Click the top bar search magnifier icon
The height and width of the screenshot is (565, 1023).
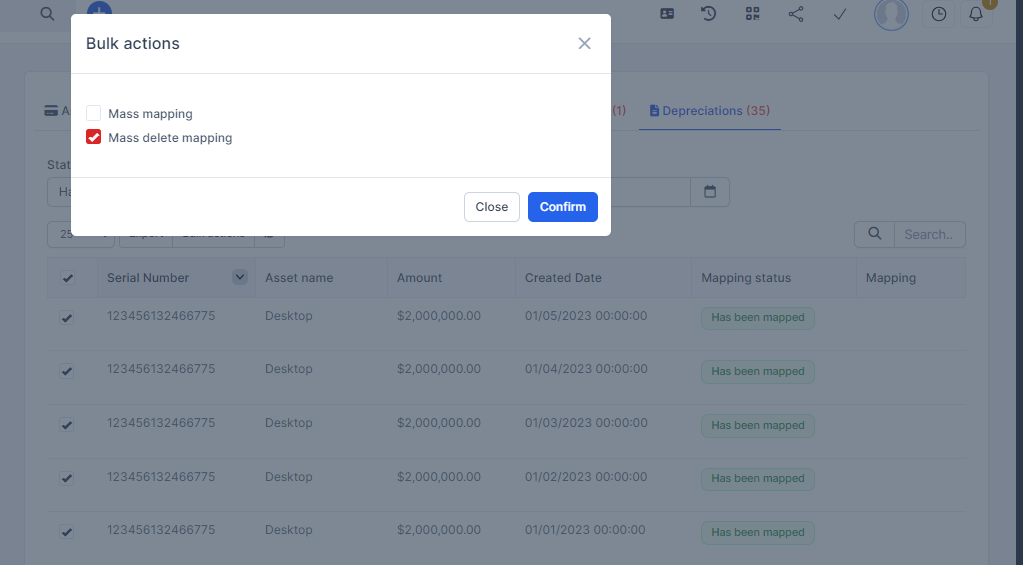[47, 13]
